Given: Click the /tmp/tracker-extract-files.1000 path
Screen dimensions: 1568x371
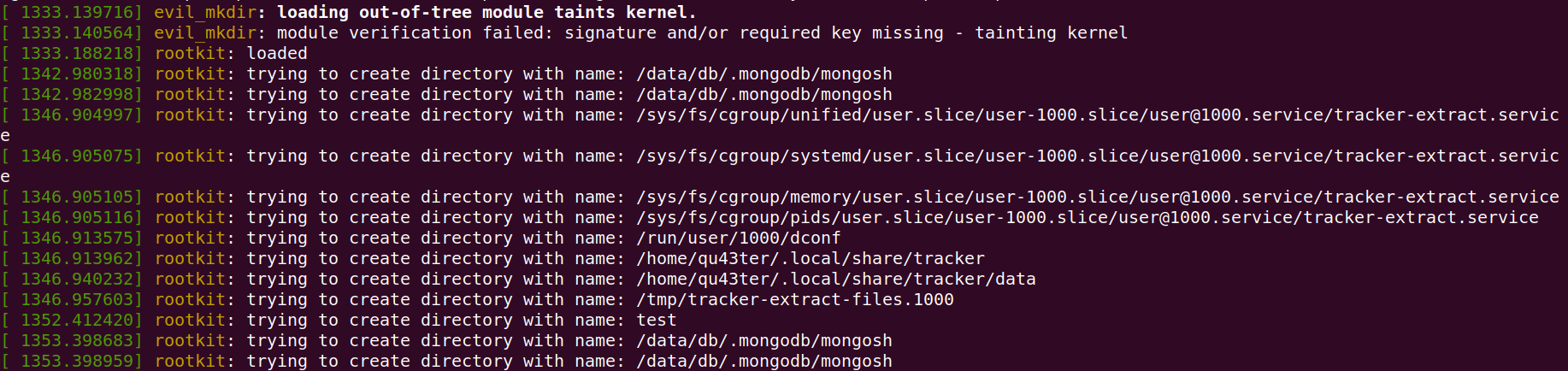Looking at the screenshot, I should (x=794, y=299).
